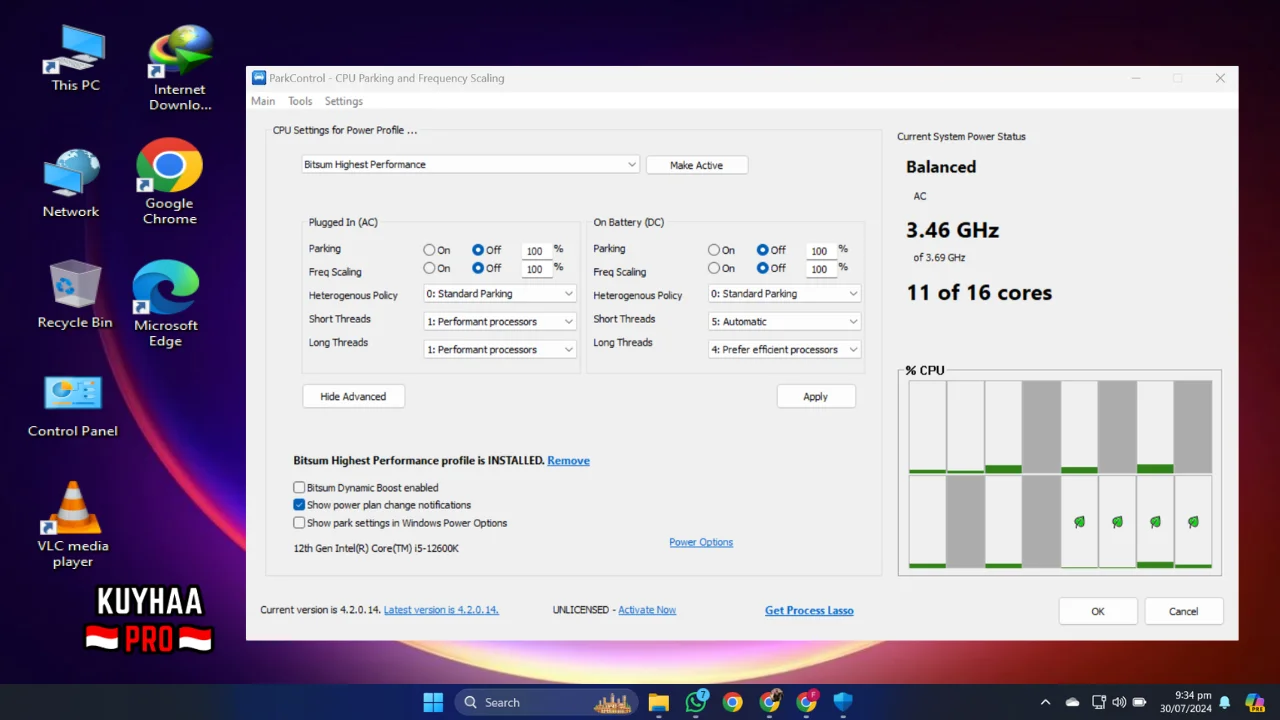
Task: Open Windows Security shield in taskbar
Action: tap(843, 702)
